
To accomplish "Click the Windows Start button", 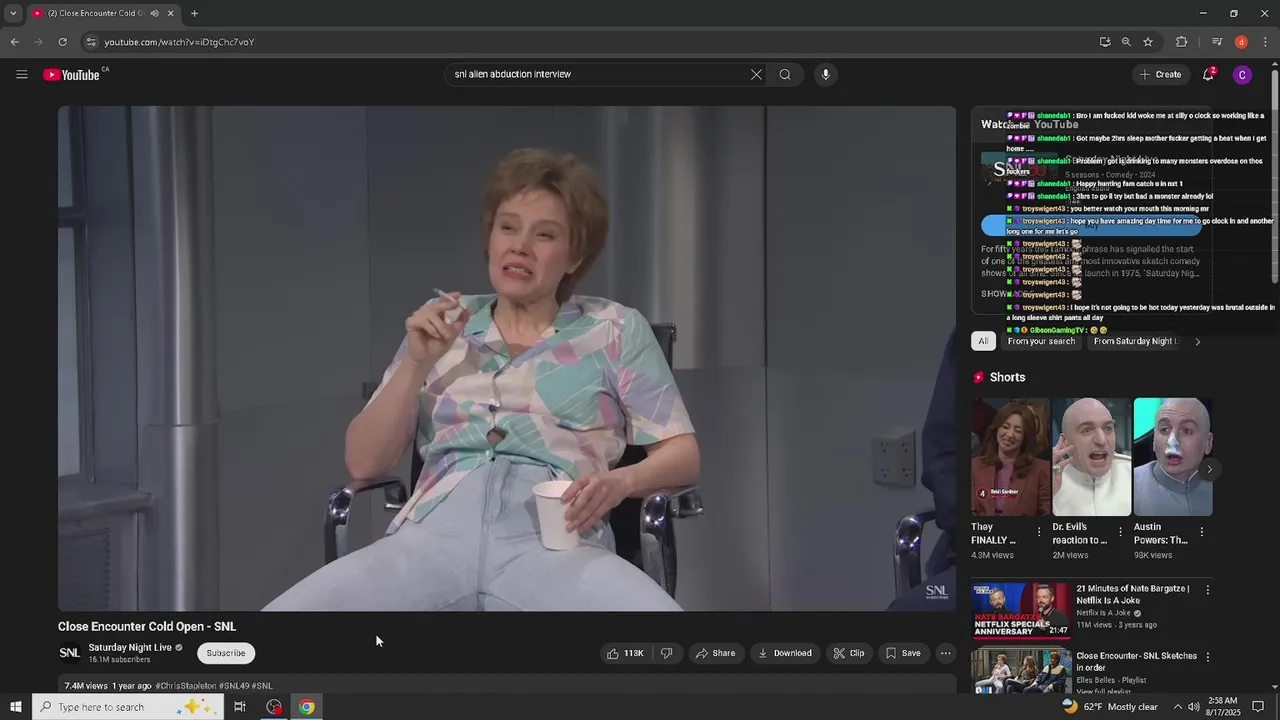I will pos(15,707).
